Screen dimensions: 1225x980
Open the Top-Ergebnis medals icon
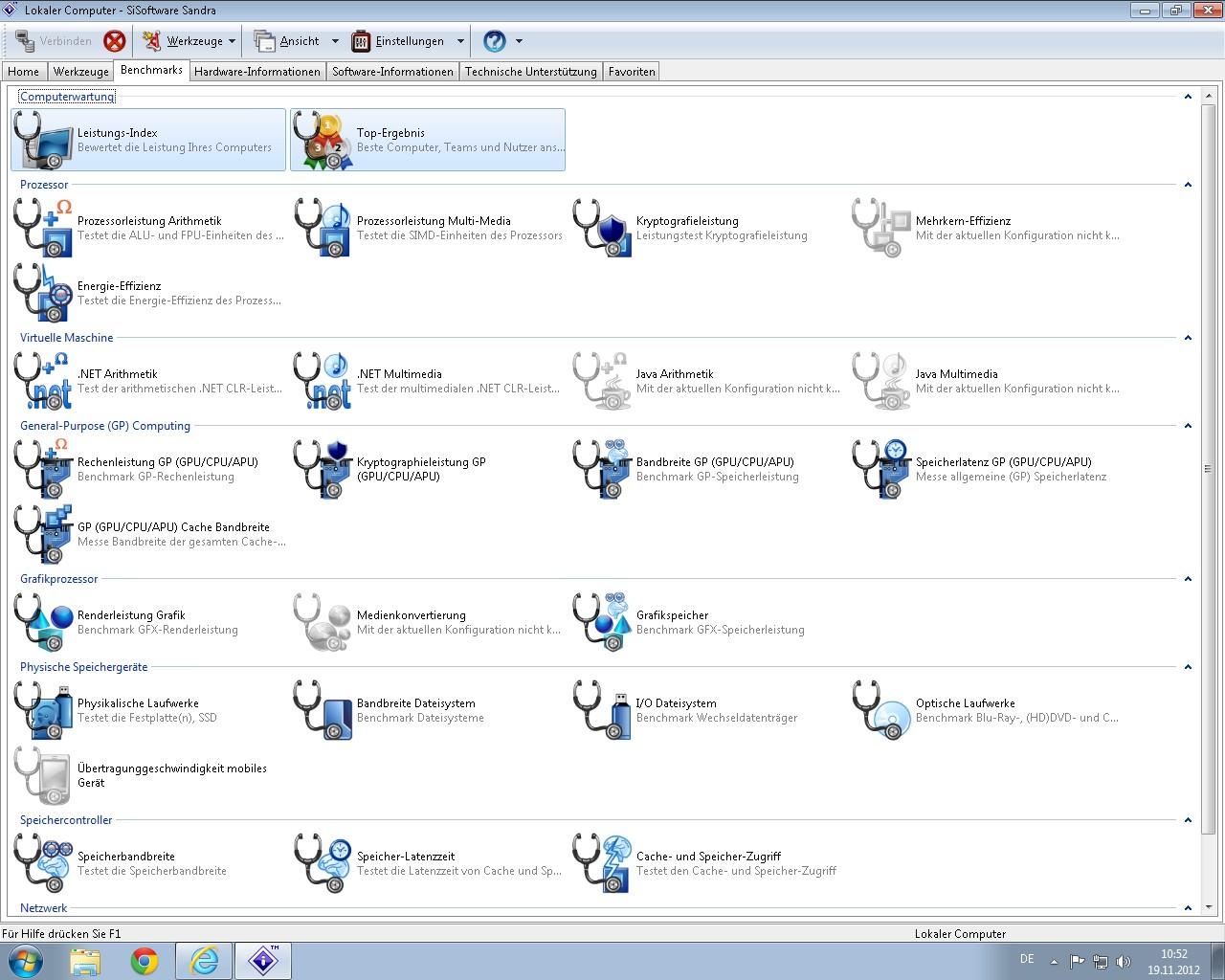click(x=323, y=140)
